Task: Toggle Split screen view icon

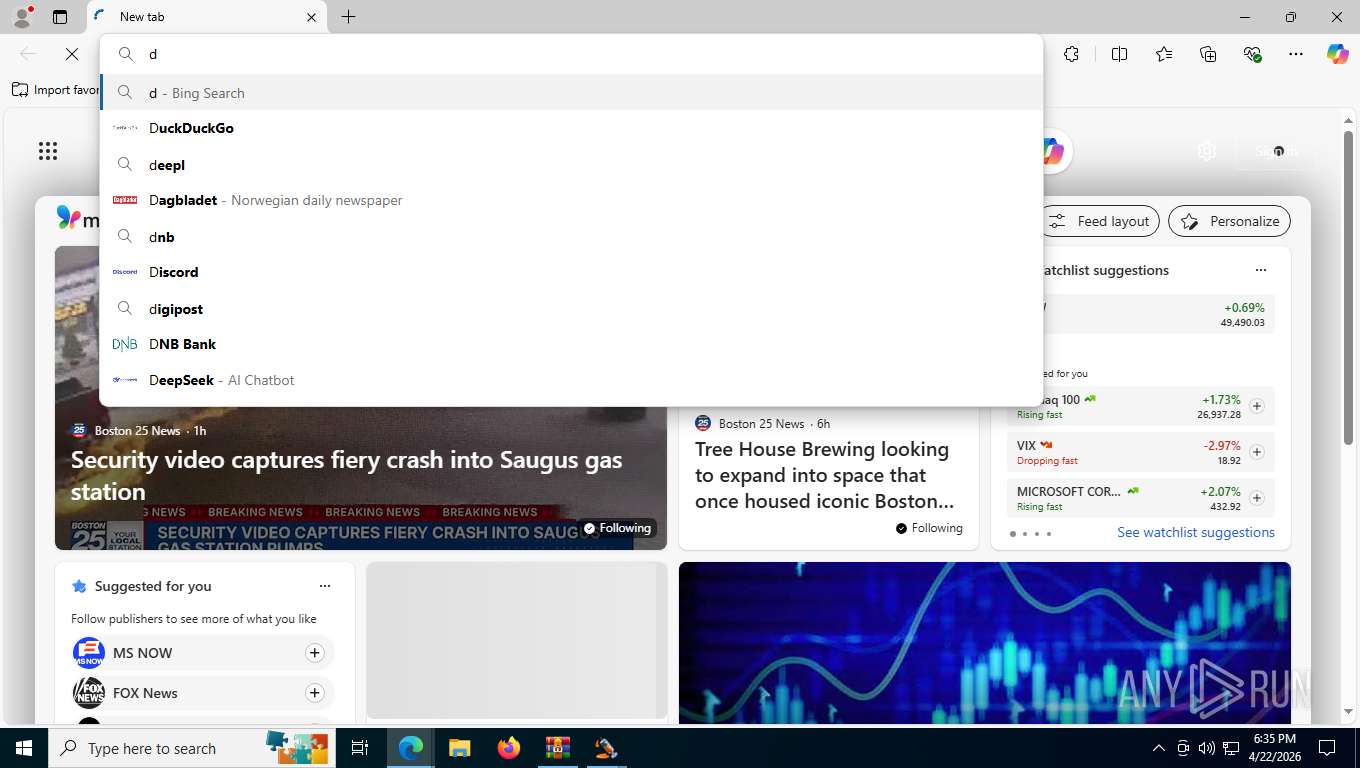Action: [1120, 54]
